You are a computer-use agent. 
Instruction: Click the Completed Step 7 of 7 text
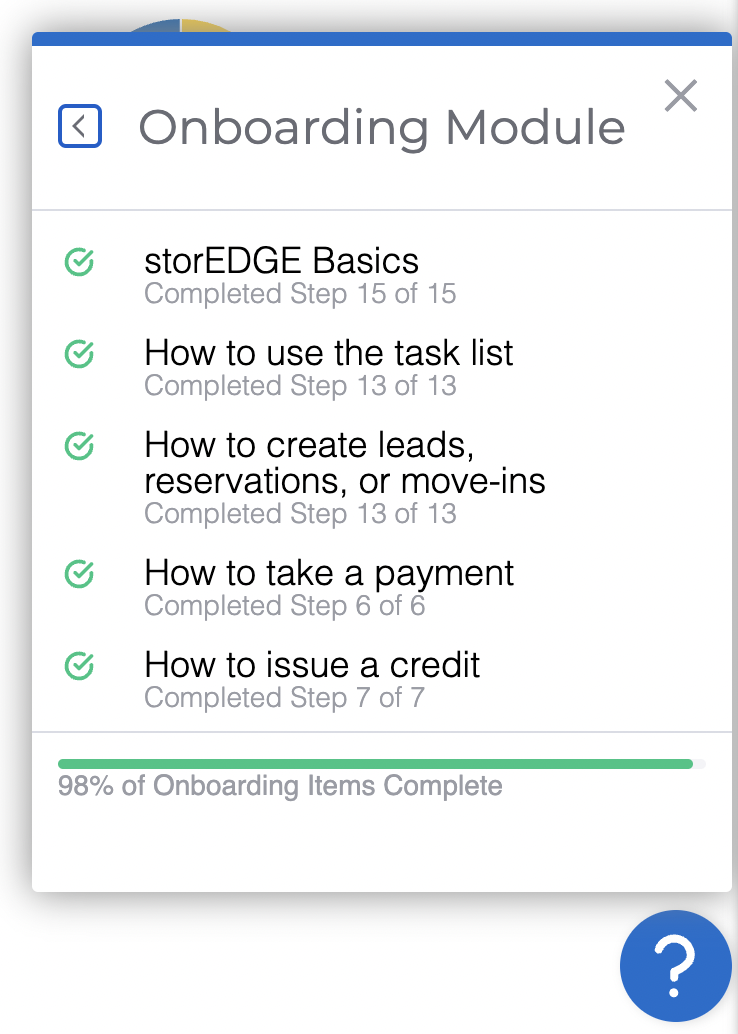285,698
